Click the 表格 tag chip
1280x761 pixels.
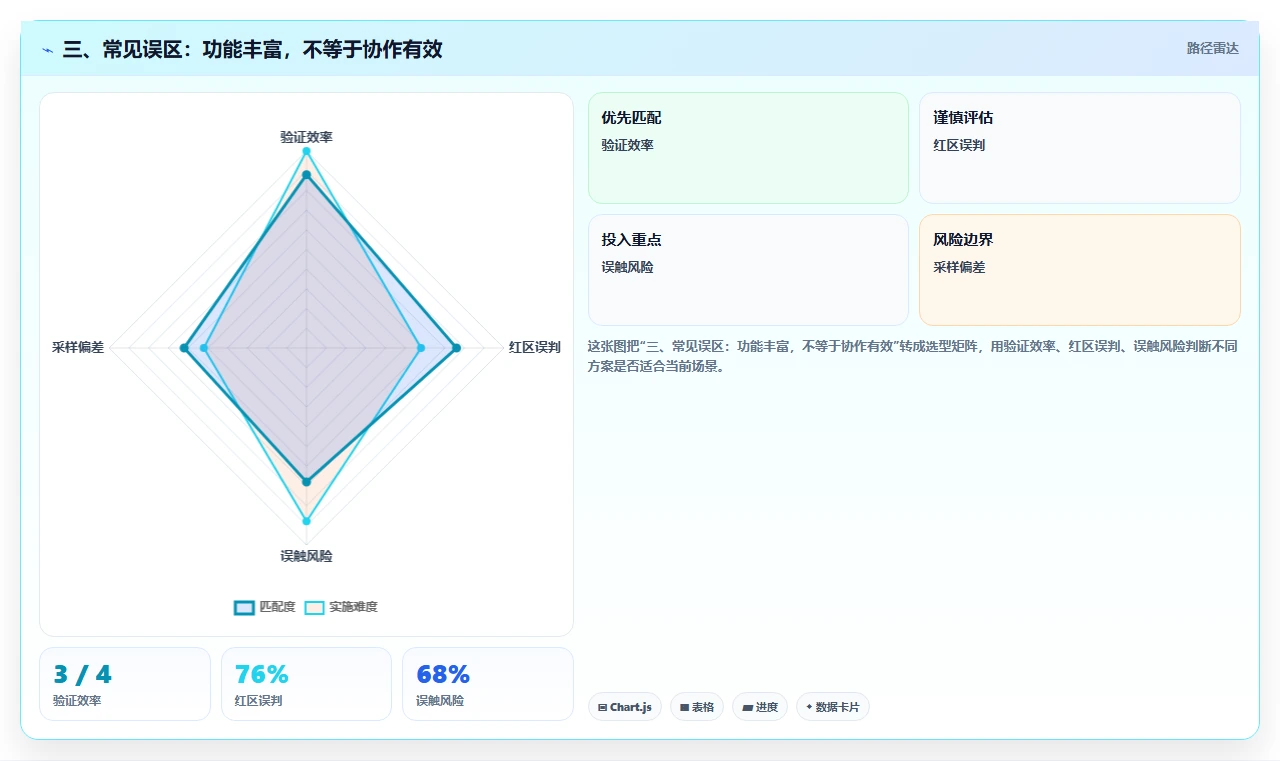click(697, 707)
